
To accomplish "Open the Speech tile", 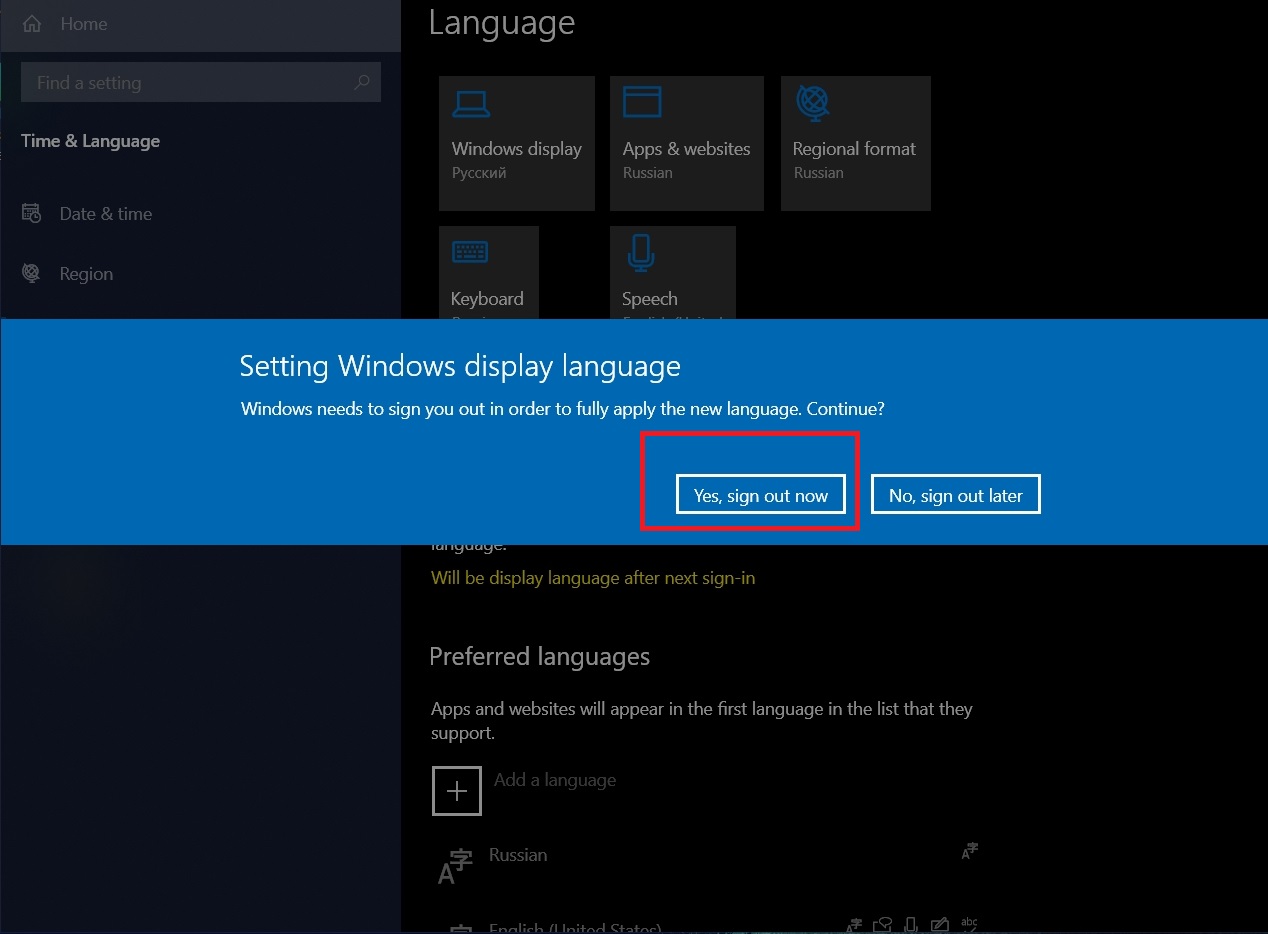I will [673, 272].
